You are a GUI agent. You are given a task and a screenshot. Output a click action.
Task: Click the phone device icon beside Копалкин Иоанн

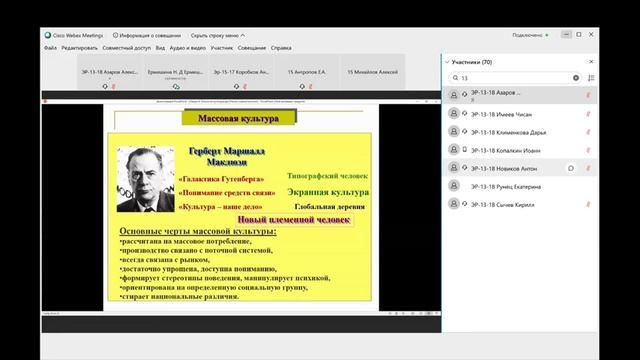[464, 150]
